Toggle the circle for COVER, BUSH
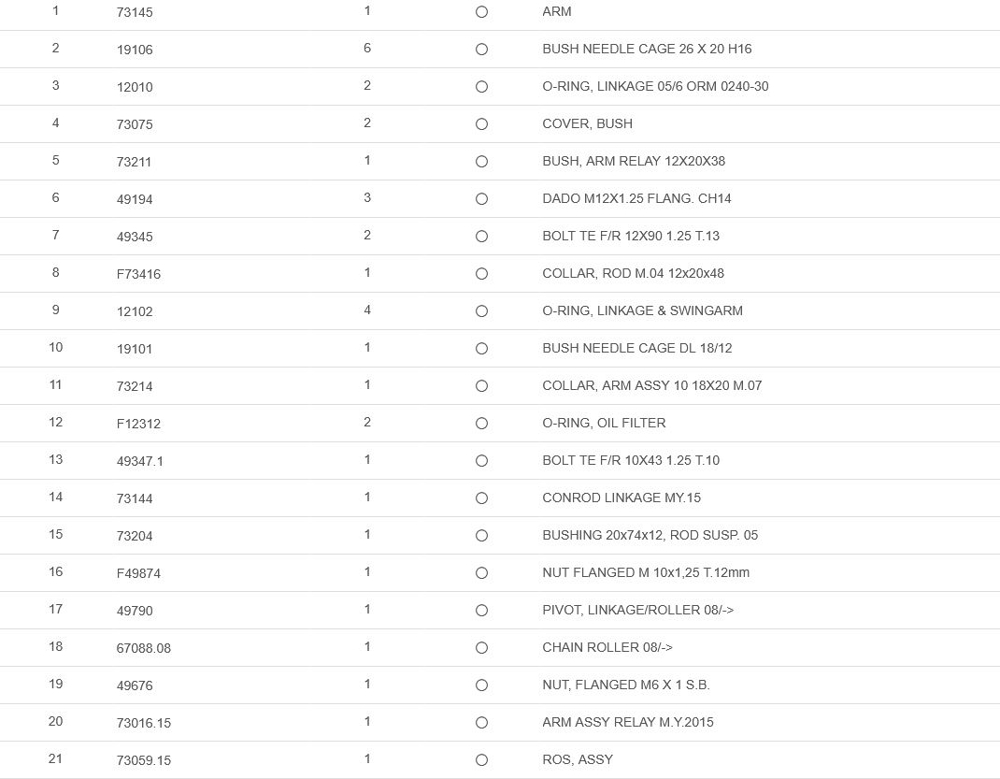 pos(482,124)
